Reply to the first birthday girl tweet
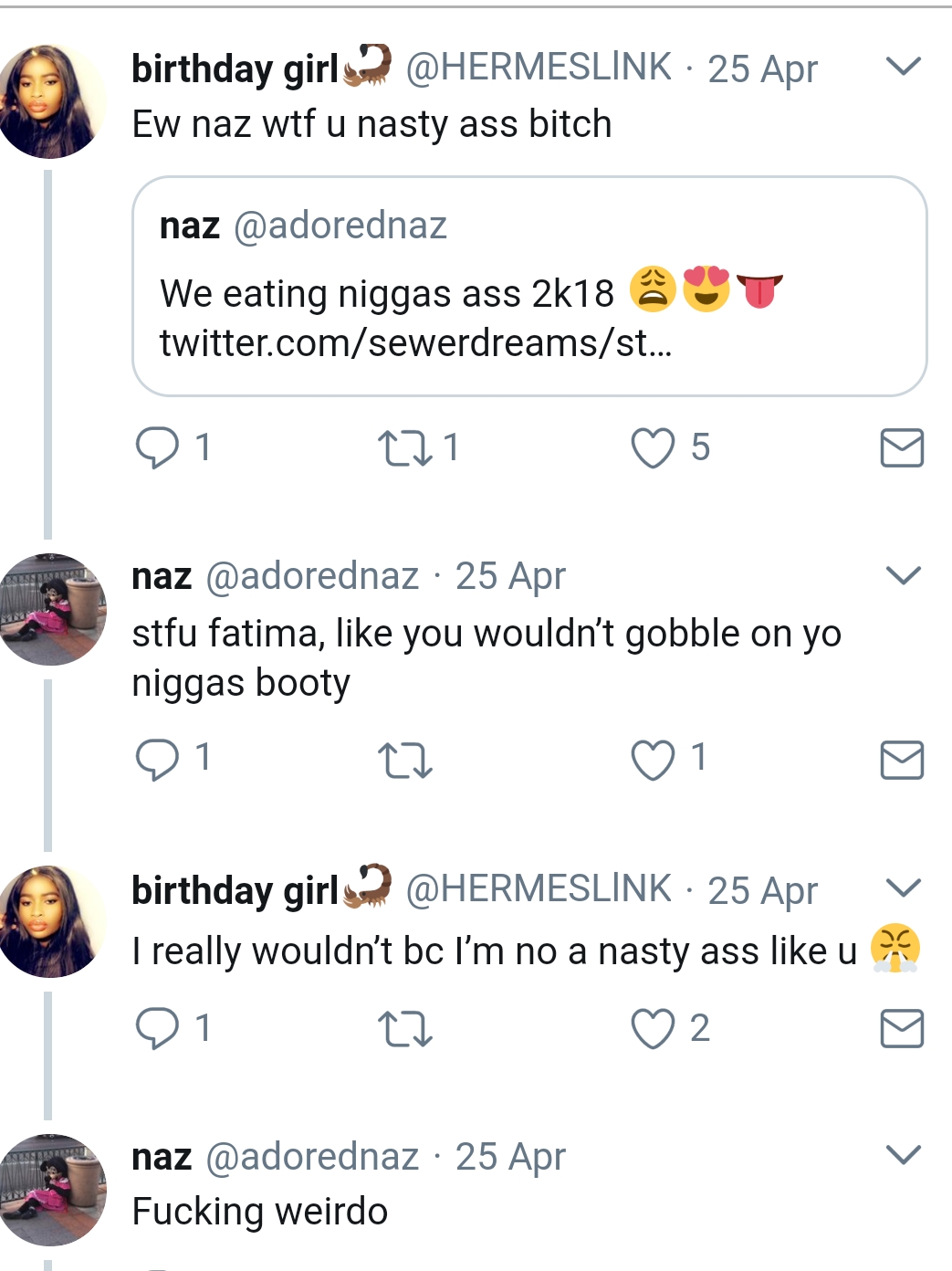This screenshot has width=952, height=1271. pos(158,448)
